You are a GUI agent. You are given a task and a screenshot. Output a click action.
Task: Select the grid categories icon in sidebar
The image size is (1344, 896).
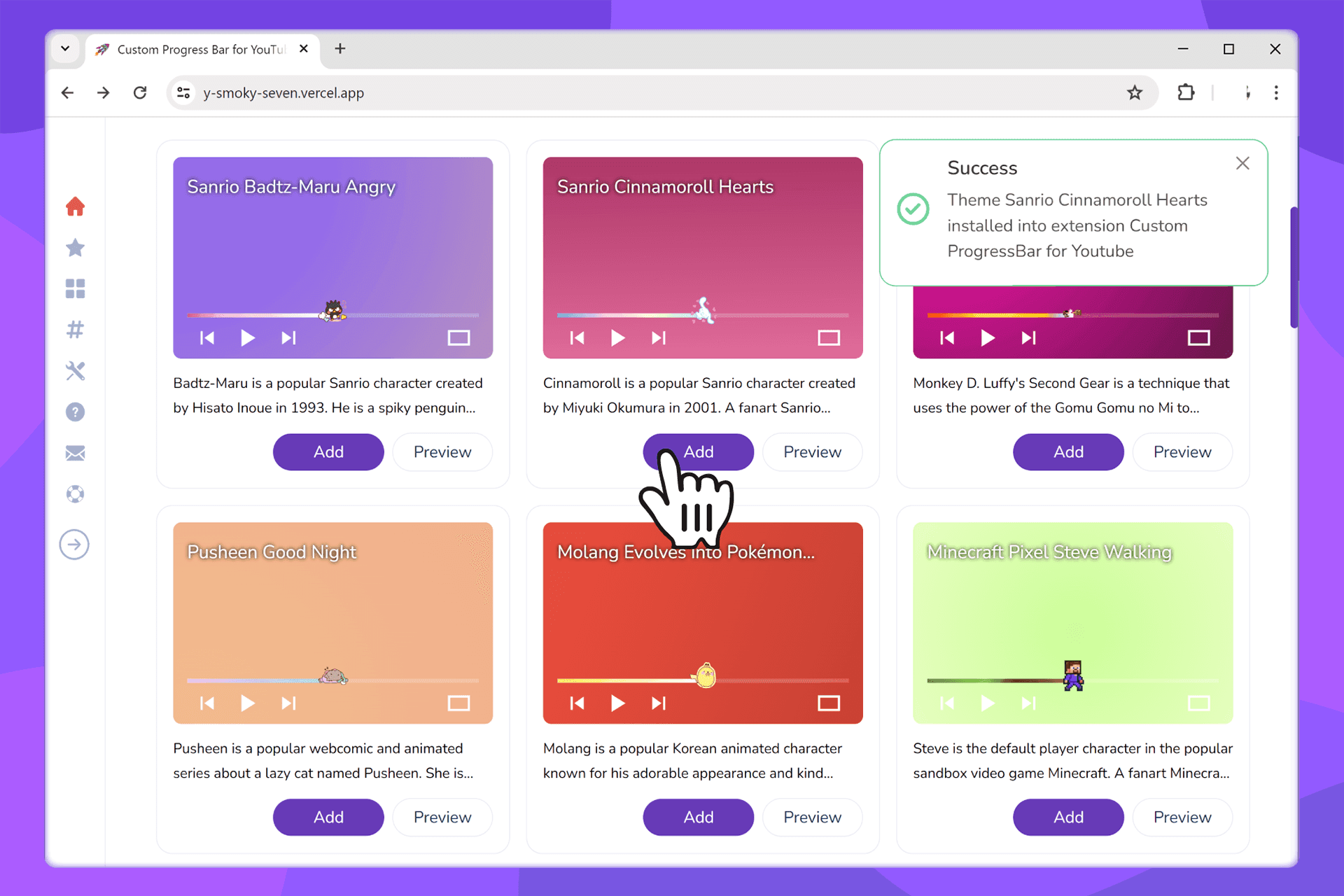point(75,288)
